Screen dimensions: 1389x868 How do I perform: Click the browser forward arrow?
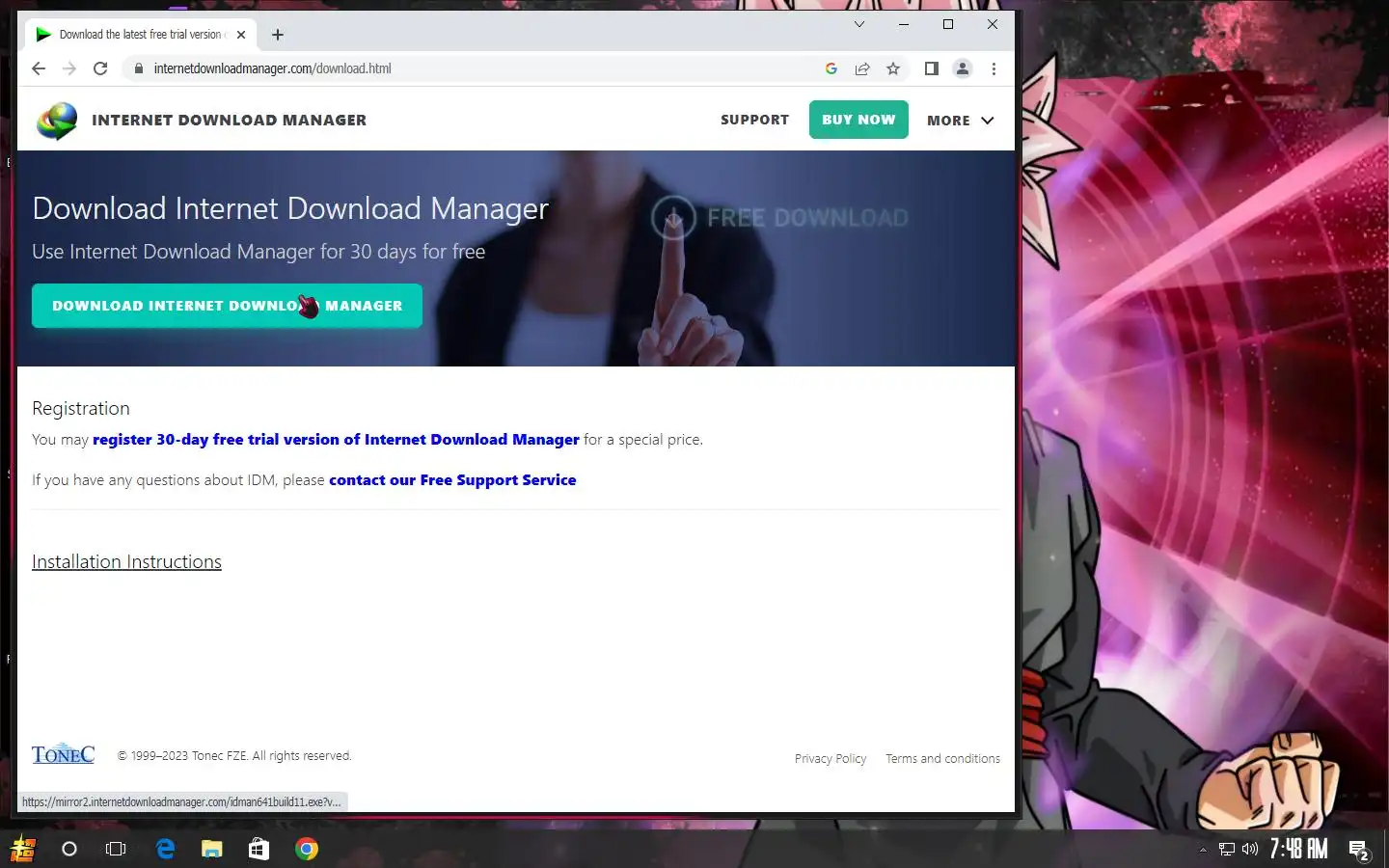[x=69, y=68]
